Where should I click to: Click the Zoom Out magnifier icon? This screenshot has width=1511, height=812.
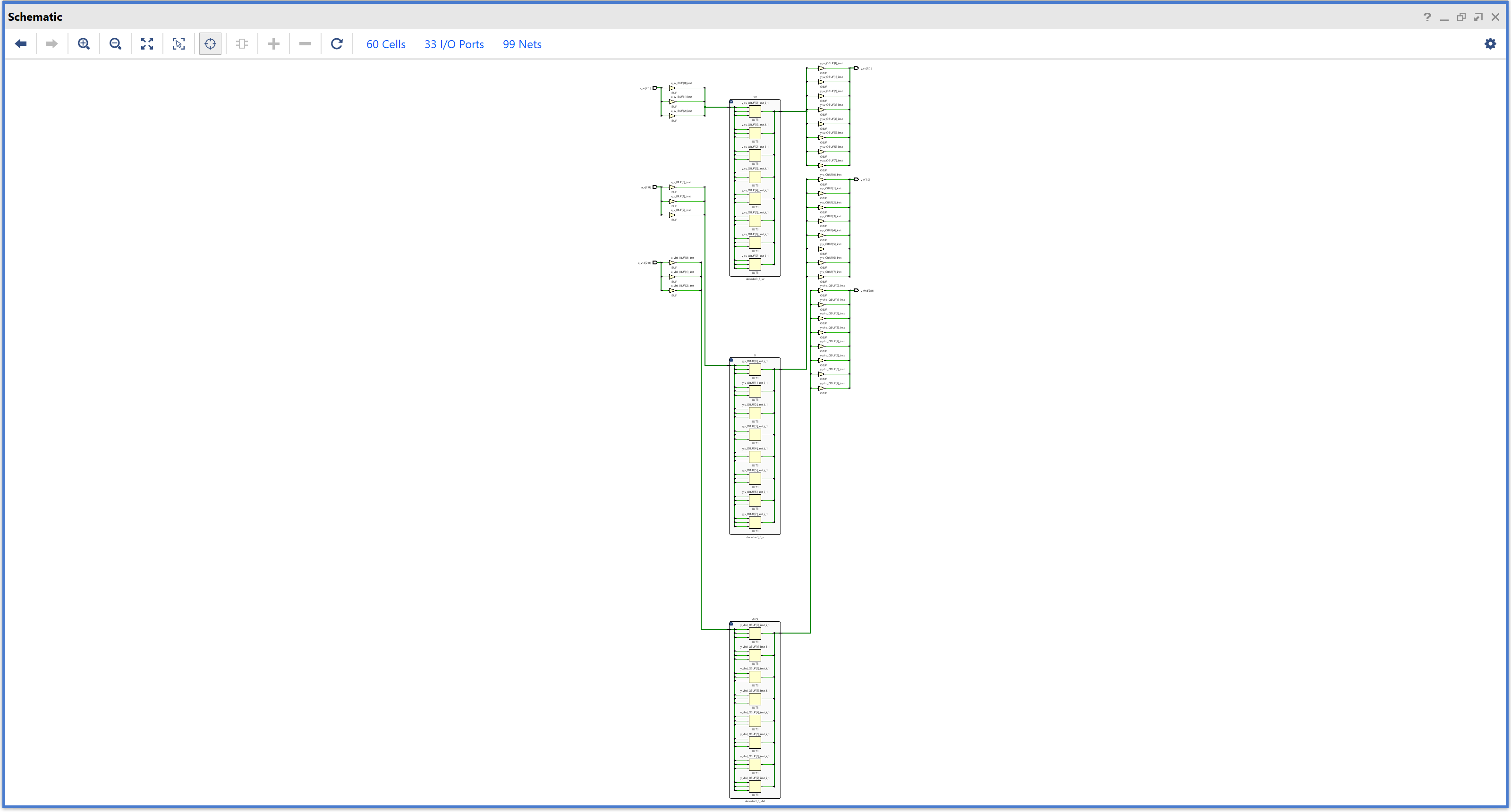[x=116, y=44]
